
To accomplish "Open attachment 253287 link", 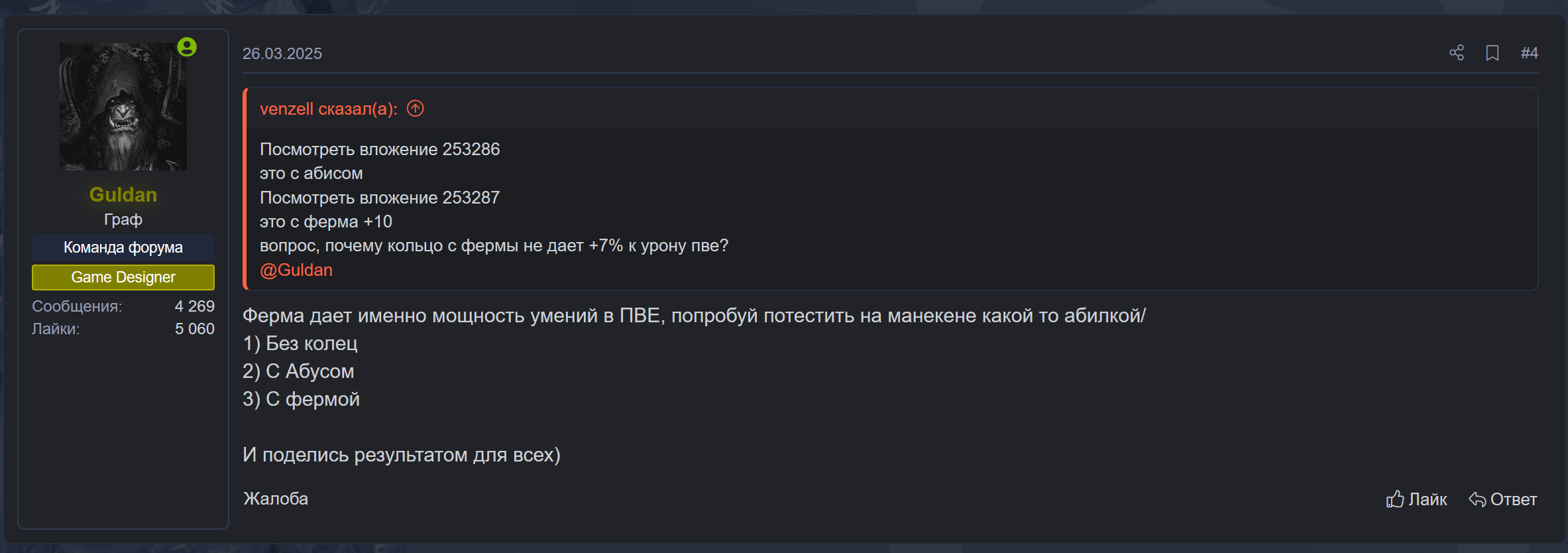I will click(x=380, y=197).
